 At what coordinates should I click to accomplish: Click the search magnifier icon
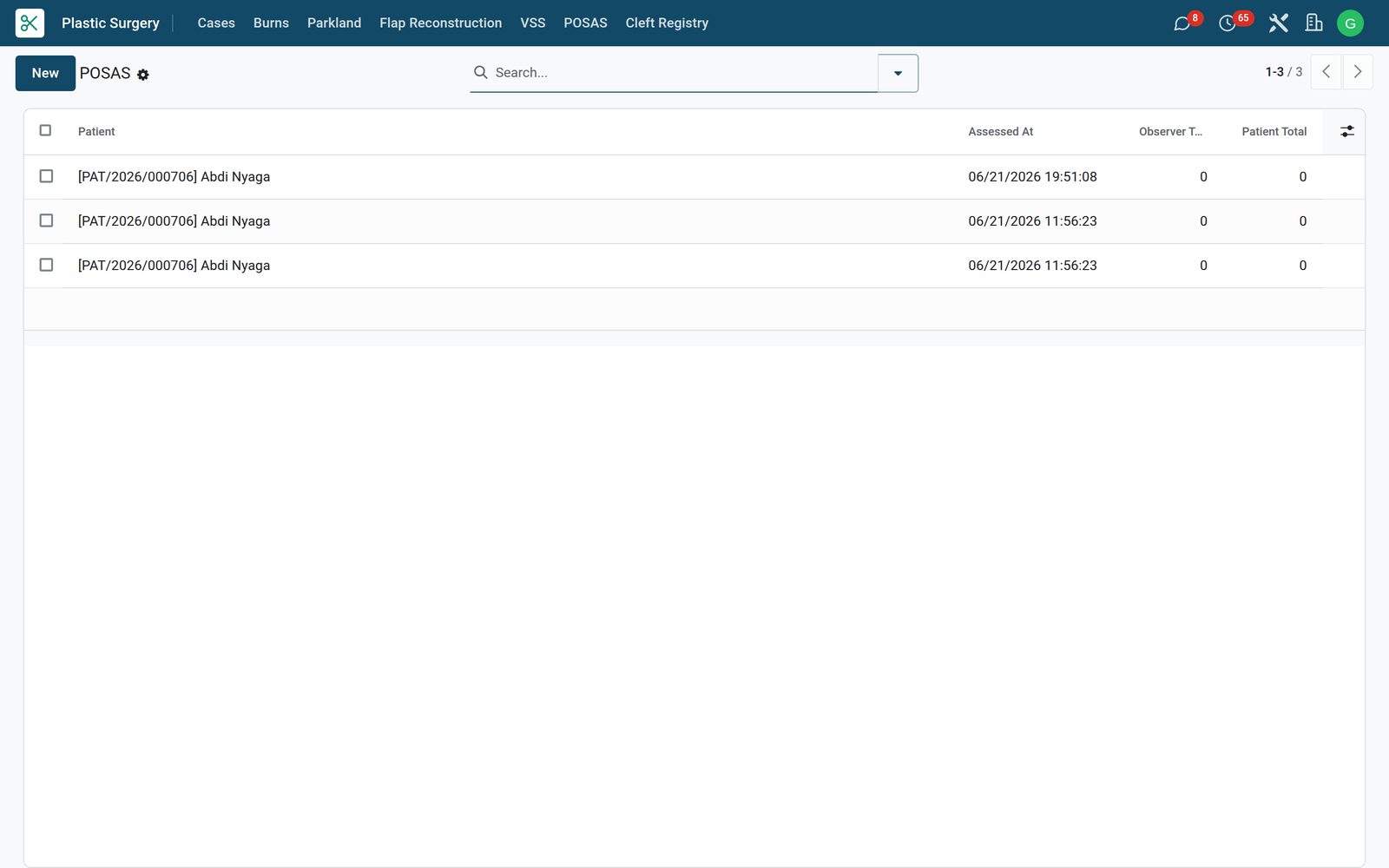[480, 72]
